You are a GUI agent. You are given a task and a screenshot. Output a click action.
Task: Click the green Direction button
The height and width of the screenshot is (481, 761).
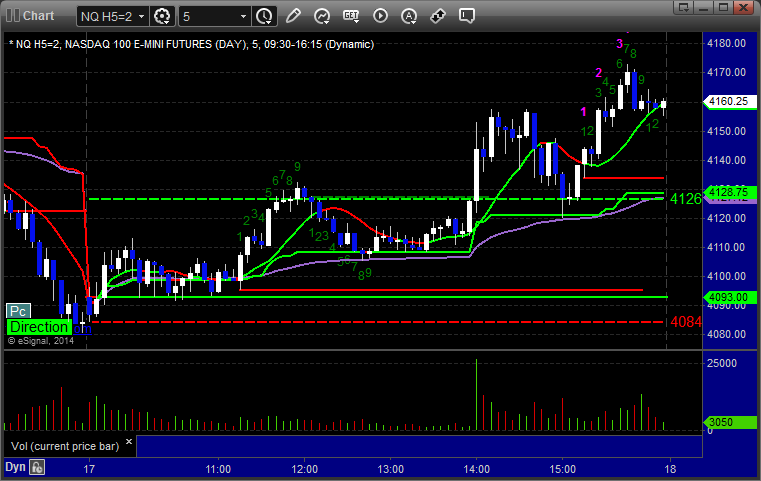tap(39, 327)
